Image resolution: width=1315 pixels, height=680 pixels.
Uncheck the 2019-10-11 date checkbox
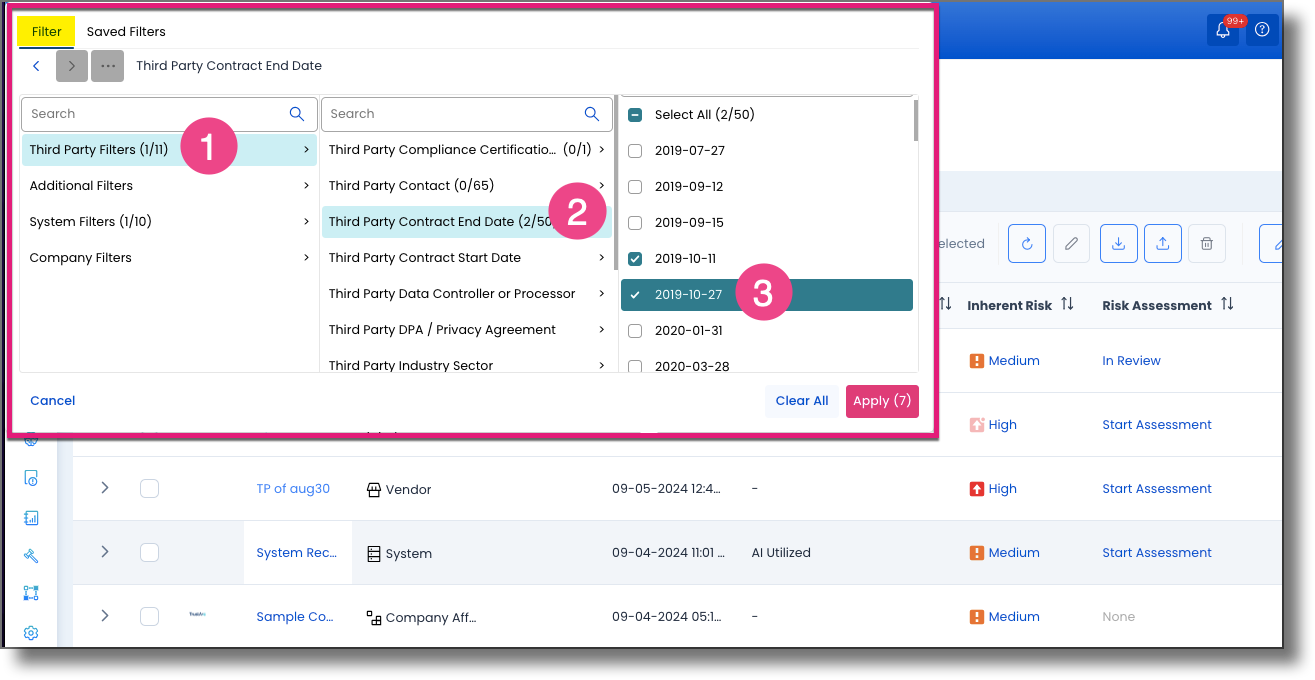635,258
